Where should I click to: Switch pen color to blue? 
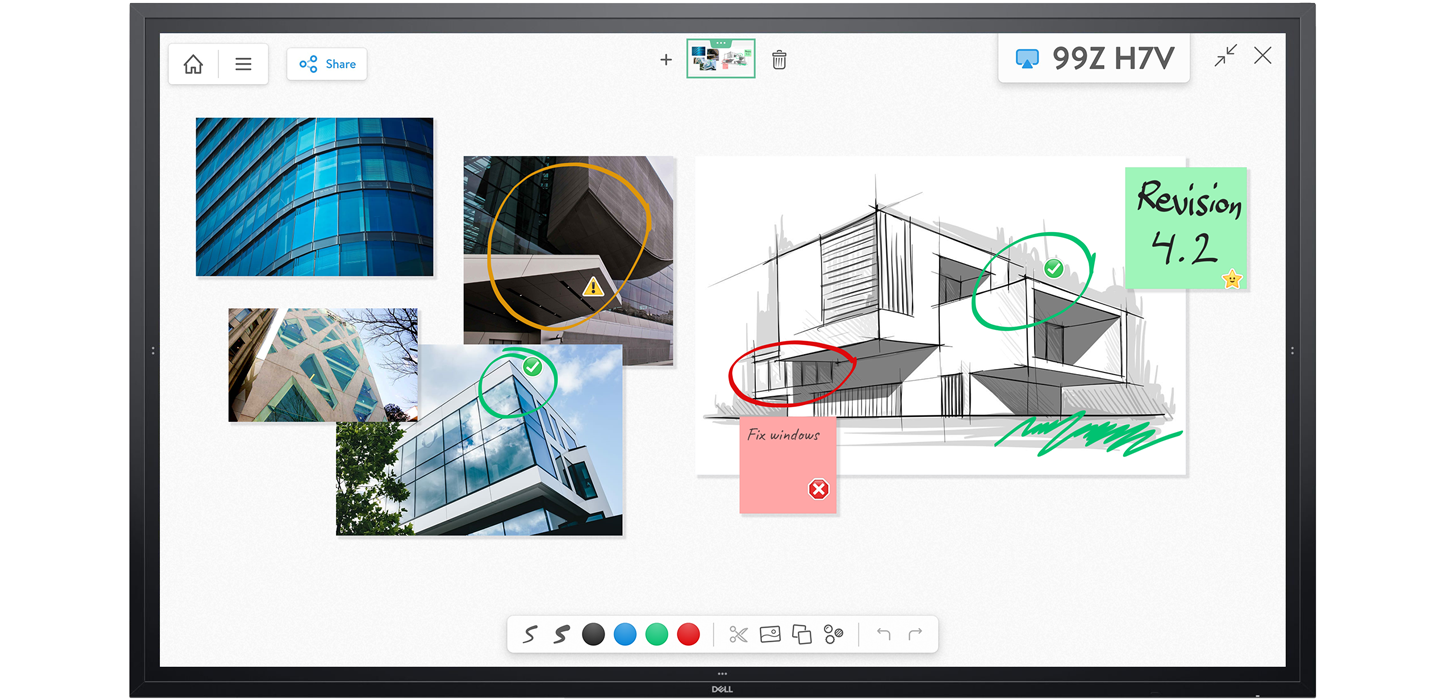(624, 634)
